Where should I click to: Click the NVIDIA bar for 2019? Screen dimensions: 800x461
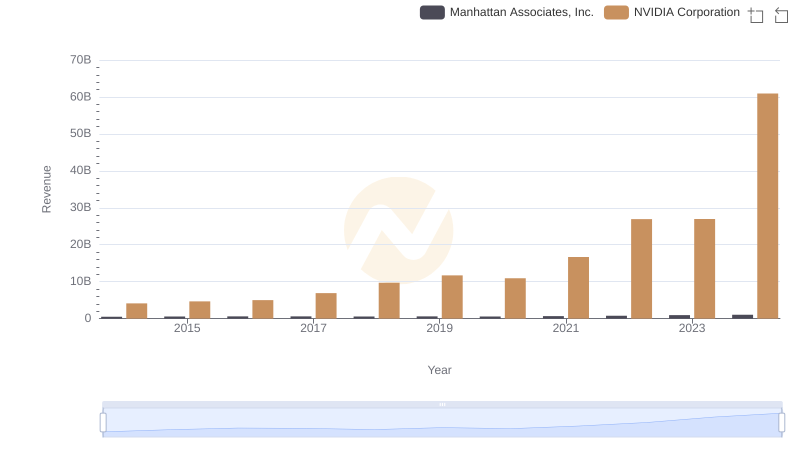click(452, 297)
